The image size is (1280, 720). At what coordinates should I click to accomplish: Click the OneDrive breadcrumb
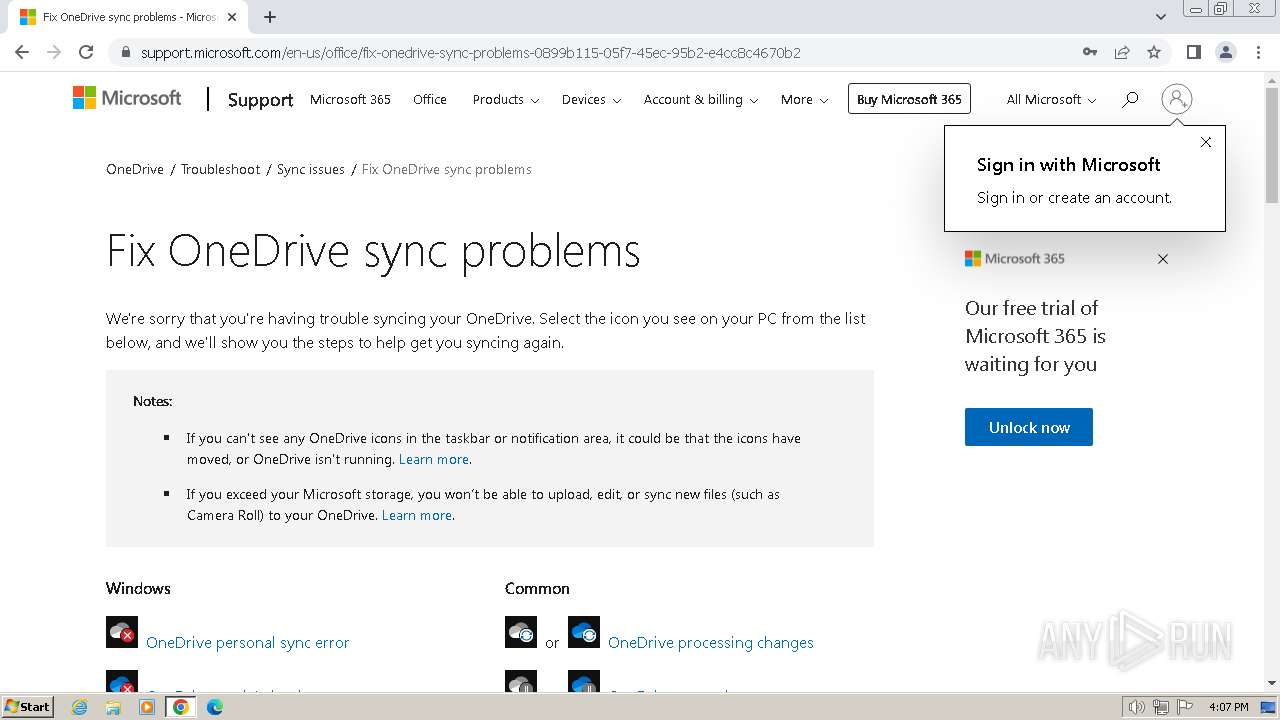click(135, 169)
